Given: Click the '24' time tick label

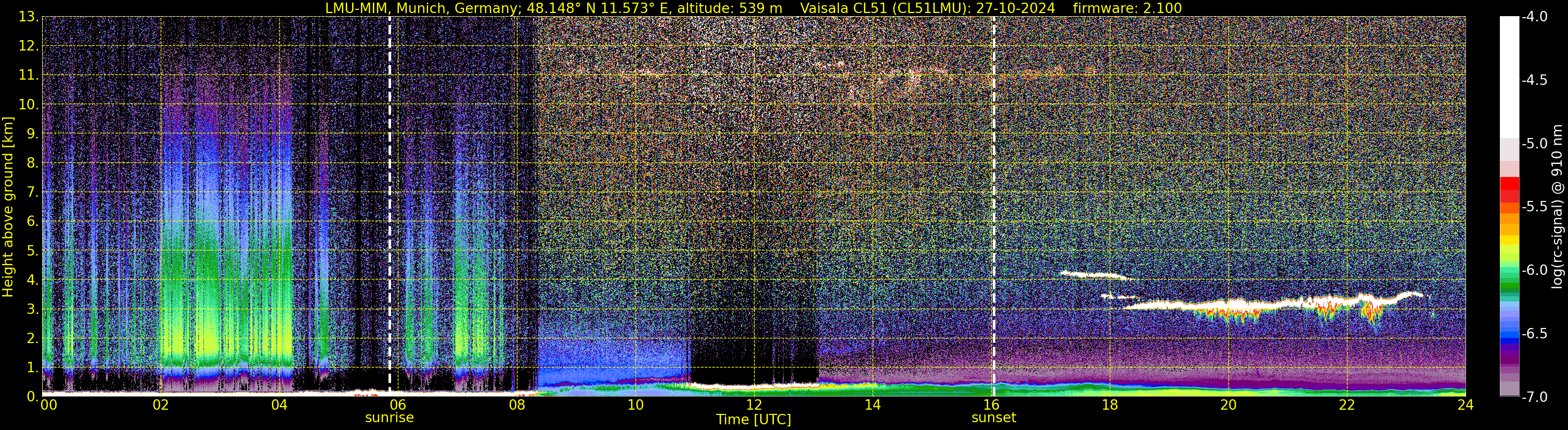Looking at the screenshot, I should pos(1466,405).
